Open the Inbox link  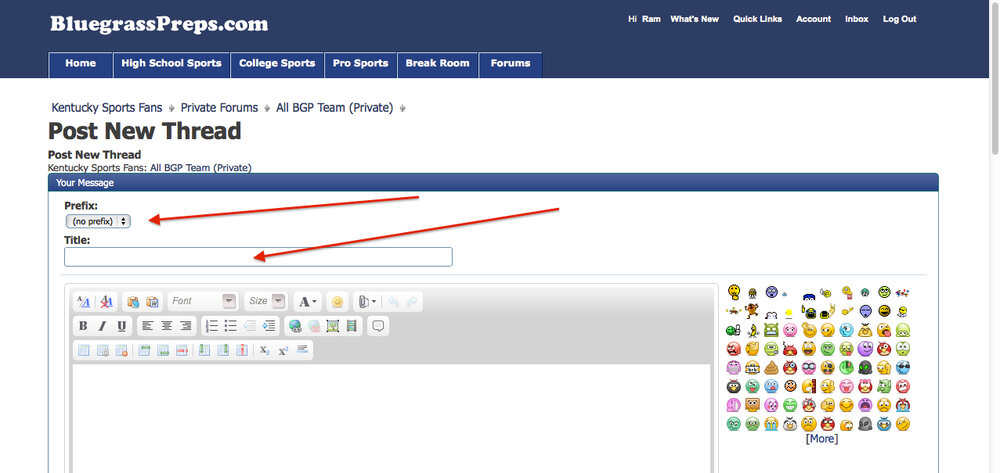857,19
